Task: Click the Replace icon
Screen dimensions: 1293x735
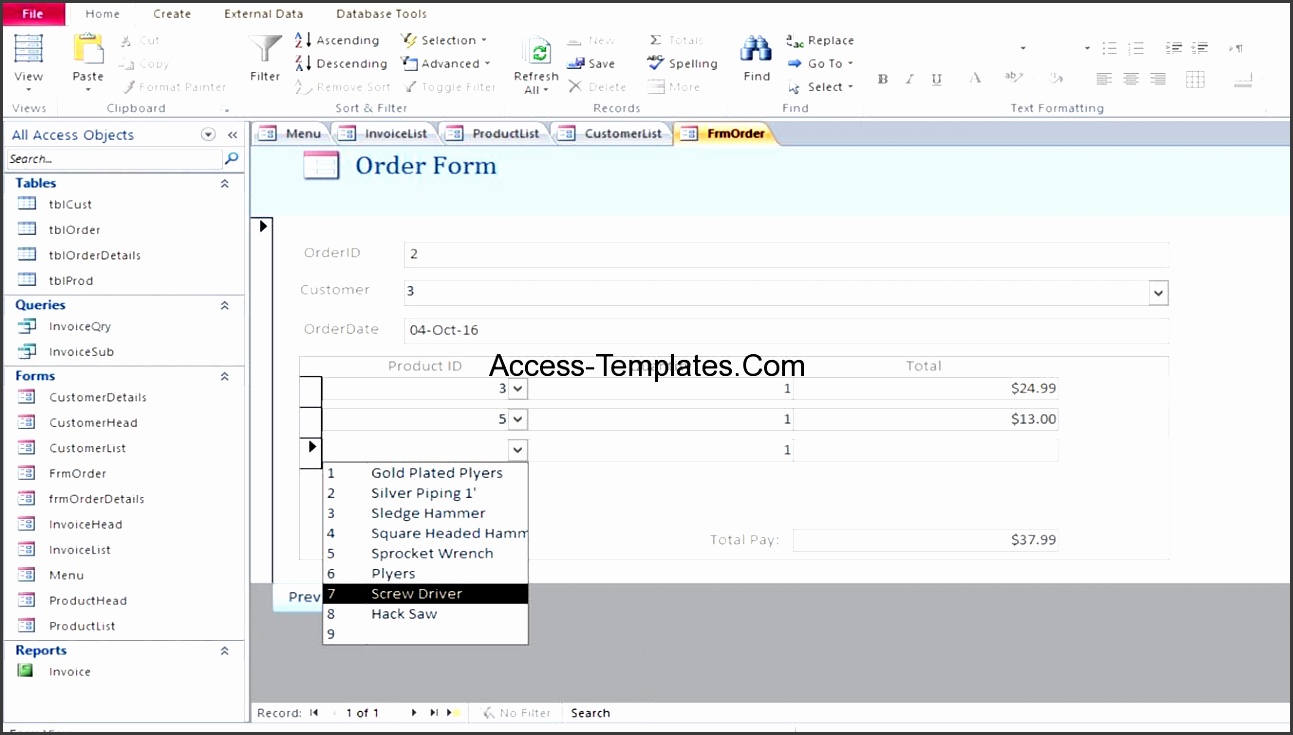Action: coord(796,40)
